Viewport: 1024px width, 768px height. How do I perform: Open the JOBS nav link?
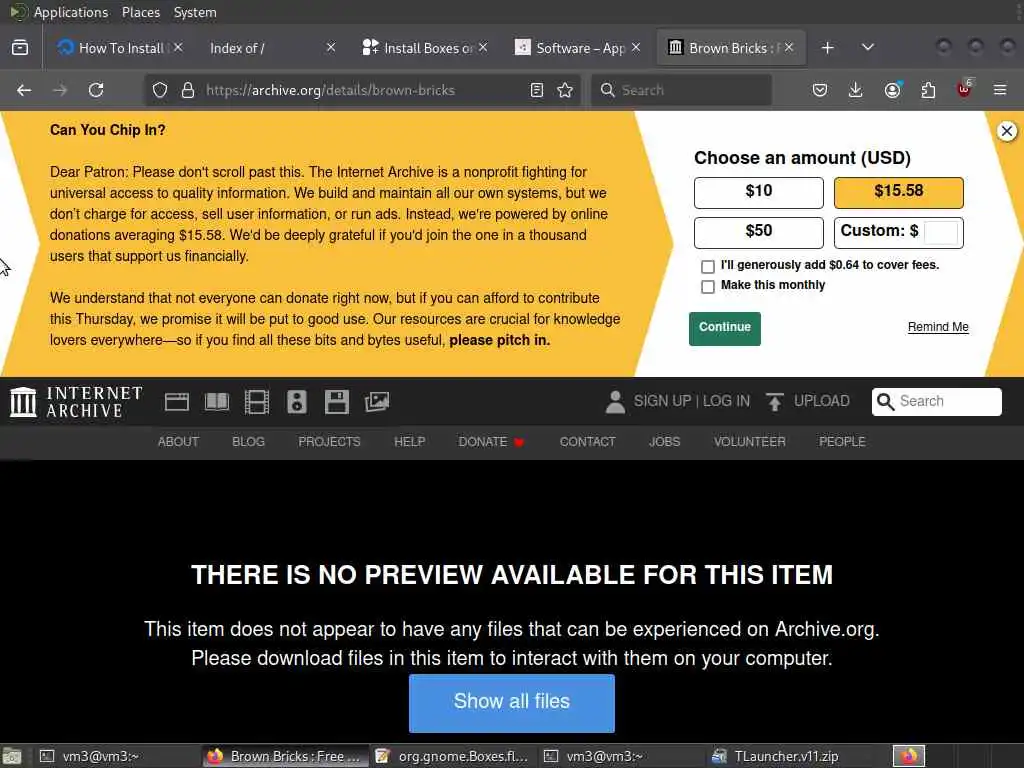[x=664, y=442]
